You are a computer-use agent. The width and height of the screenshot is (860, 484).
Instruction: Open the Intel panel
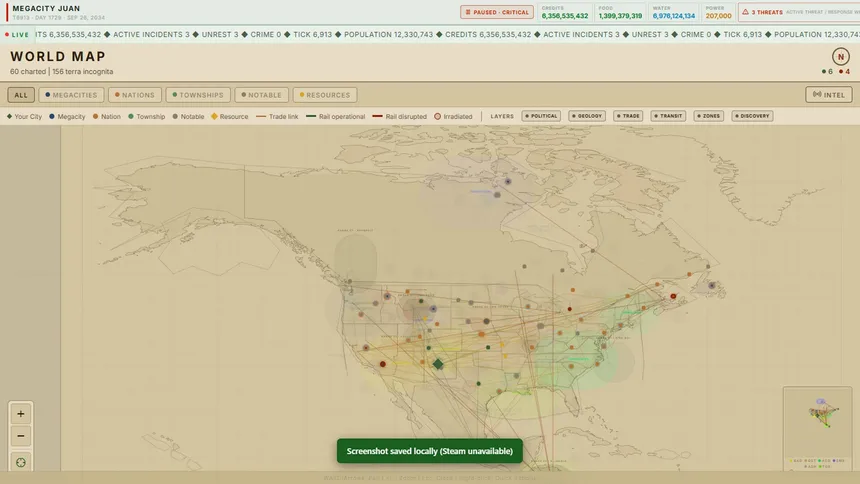pyautogui.click(x=829, y=95)
